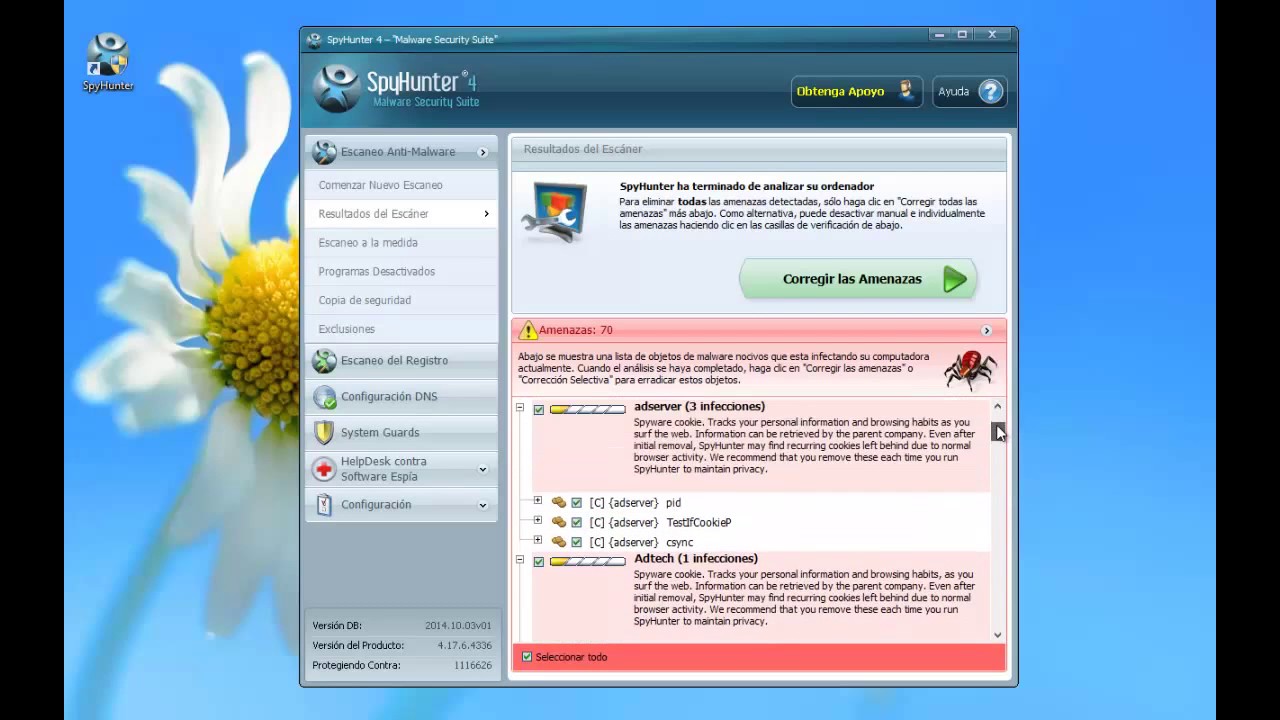Click adserver threat level bar
The width and height of the screenshot is (1280, 720).
tap(588, 409)
